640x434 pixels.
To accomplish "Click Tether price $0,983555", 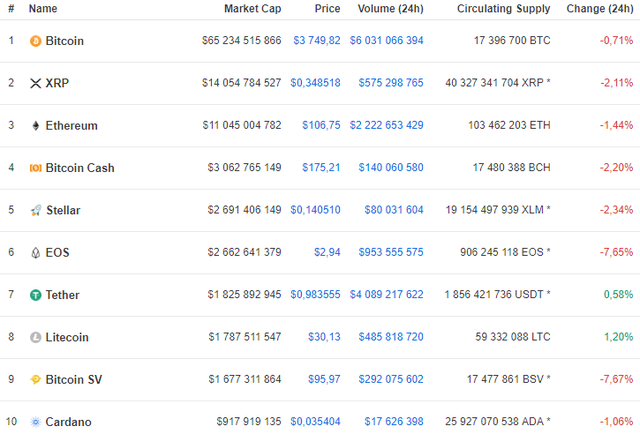I will coord(316,294).
